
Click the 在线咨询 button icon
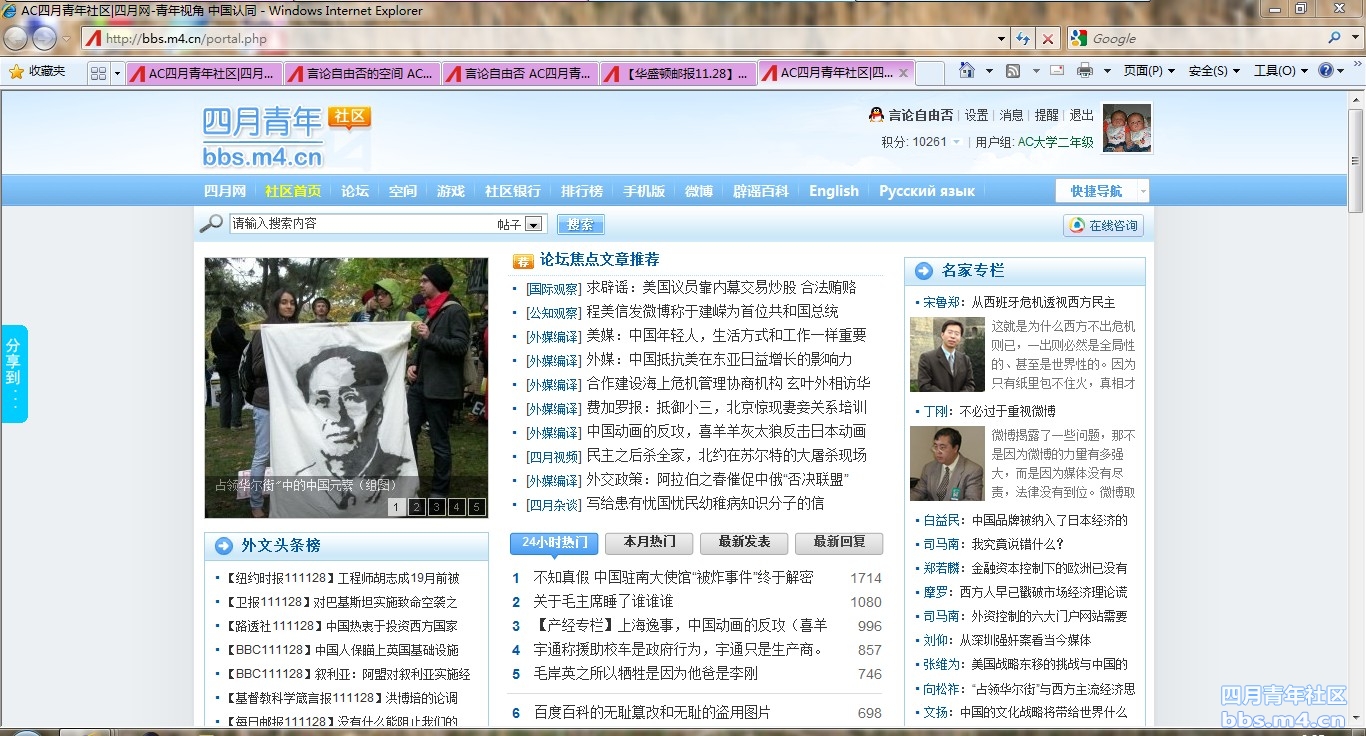(x=1077, y=225)
